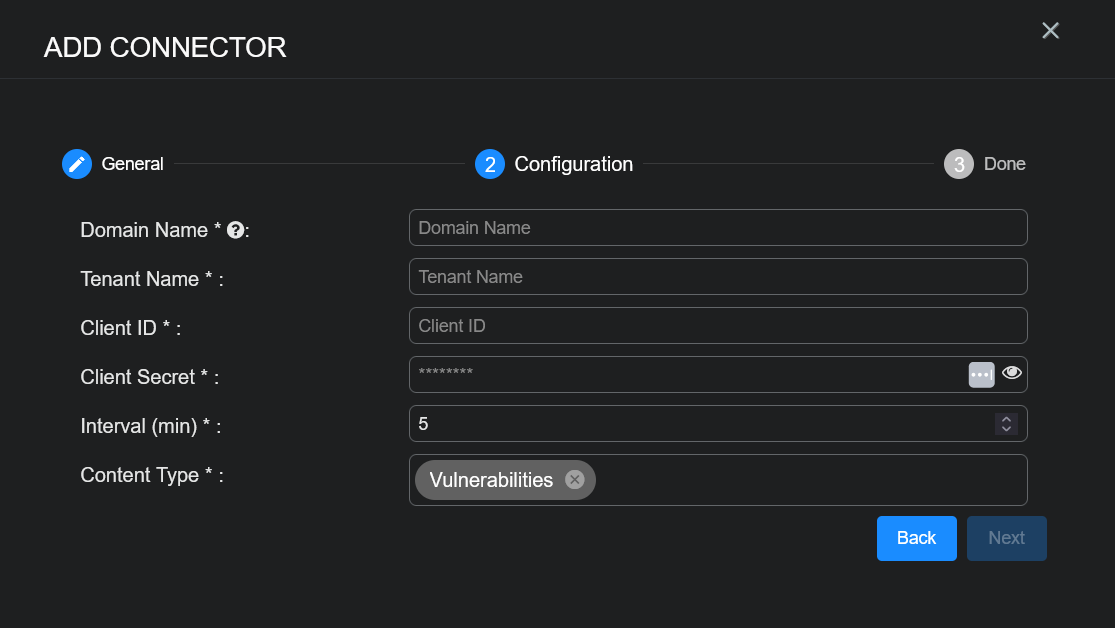
Task: Remove the Vulnerabilities tag with its x icon
Action: click(x=574, y=480)
